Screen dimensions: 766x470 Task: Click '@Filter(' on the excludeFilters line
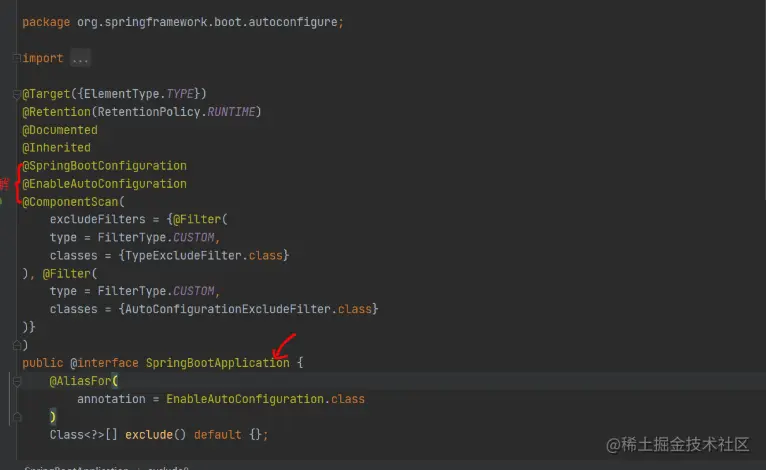click(x=200, y=219)
